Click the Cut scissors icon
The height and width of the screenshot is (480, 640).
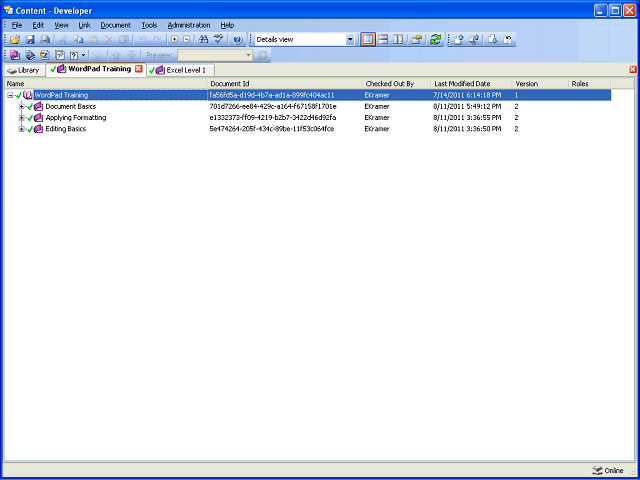(x=63, y=40)
